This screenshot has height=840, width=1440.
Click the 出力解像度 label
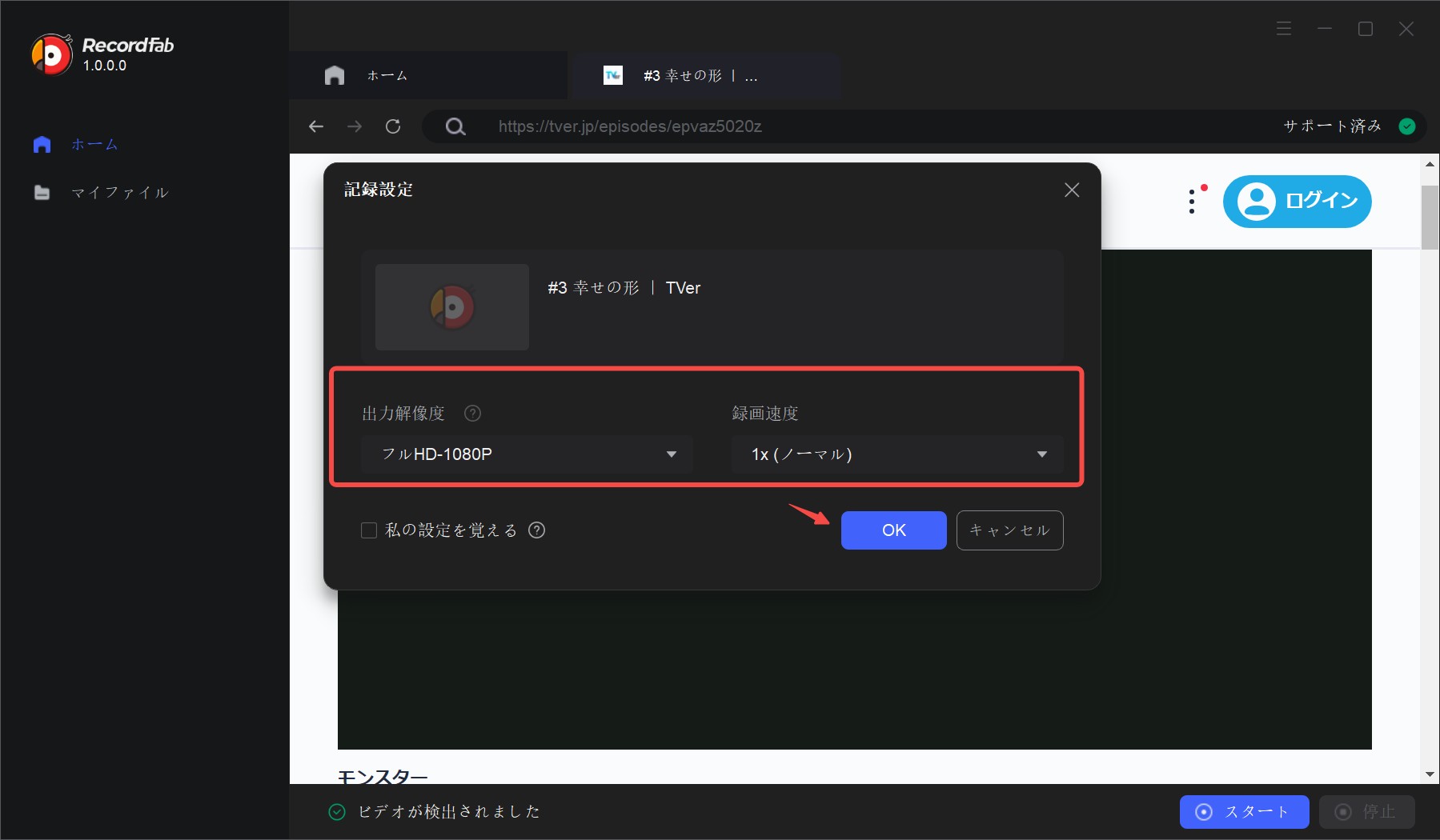(403, 414)
